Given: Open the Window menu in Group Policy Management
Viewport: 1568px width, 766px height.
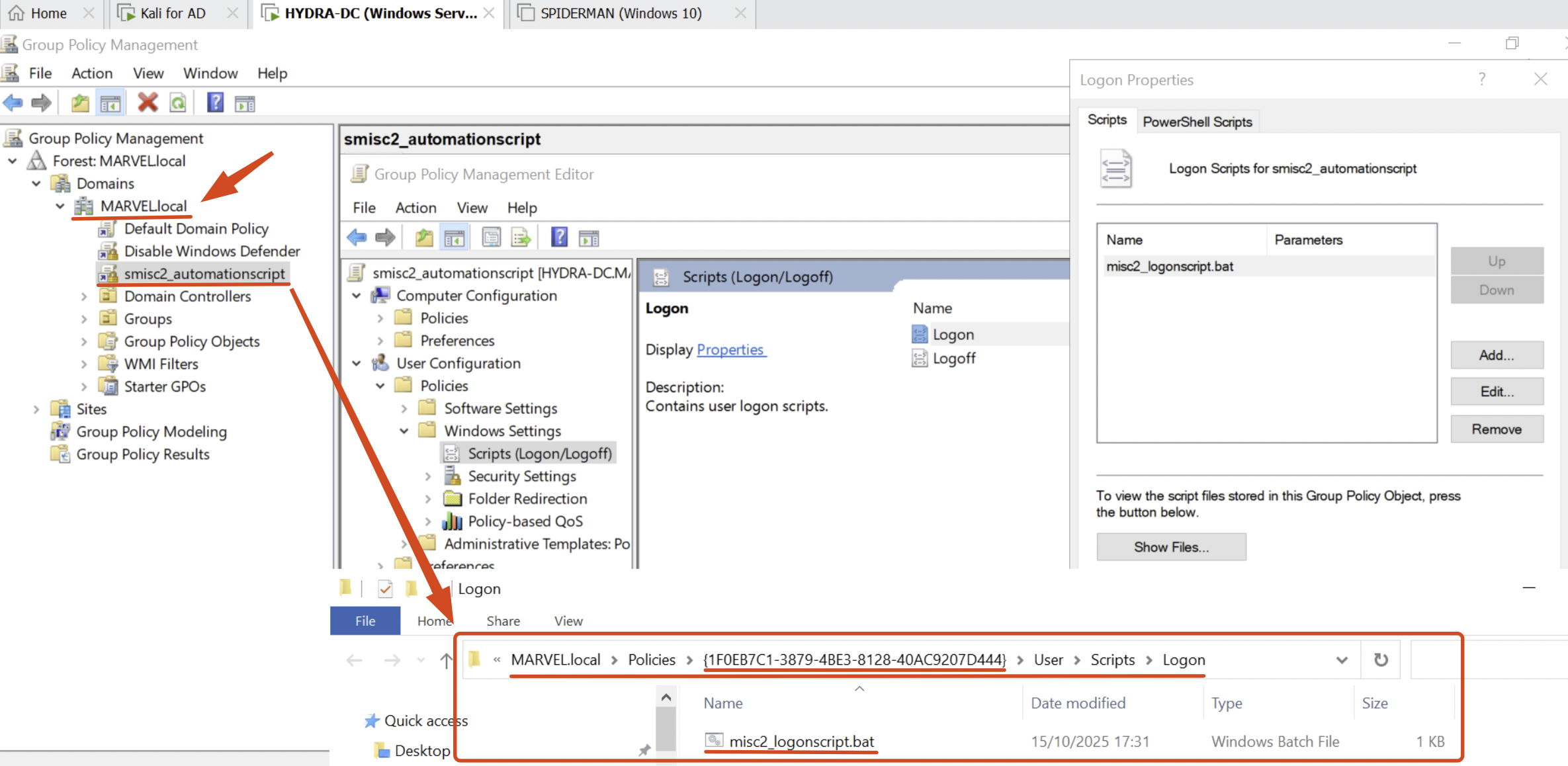Looking at the screenshot, I should click(210, 73).
